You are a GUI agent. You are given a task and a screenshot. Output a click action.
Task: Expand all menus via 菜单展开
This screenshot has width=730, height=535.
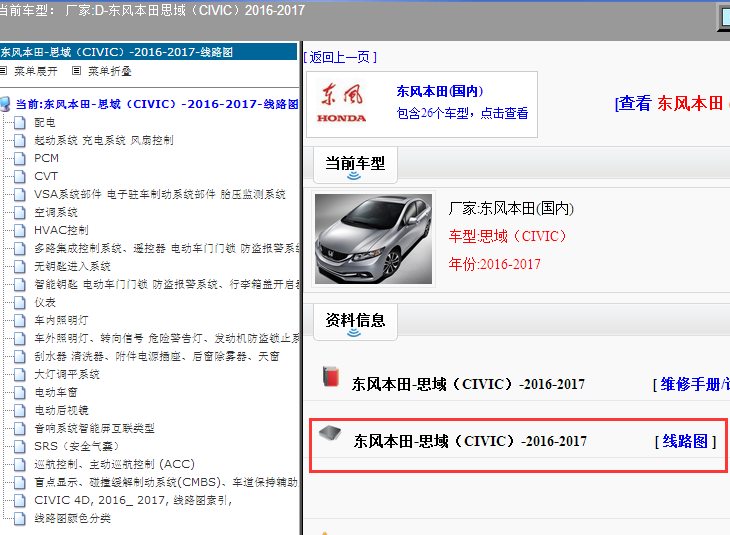click(x=36, y=71)
